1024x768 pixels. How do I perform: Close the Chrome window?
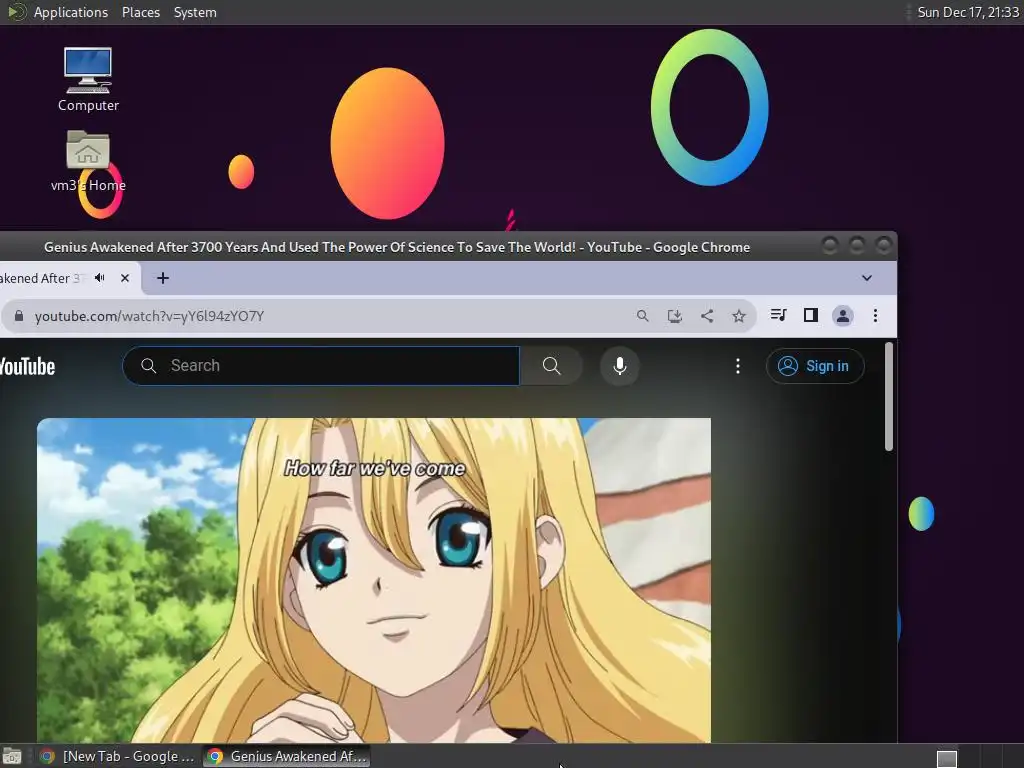click(x=883, y=245)
